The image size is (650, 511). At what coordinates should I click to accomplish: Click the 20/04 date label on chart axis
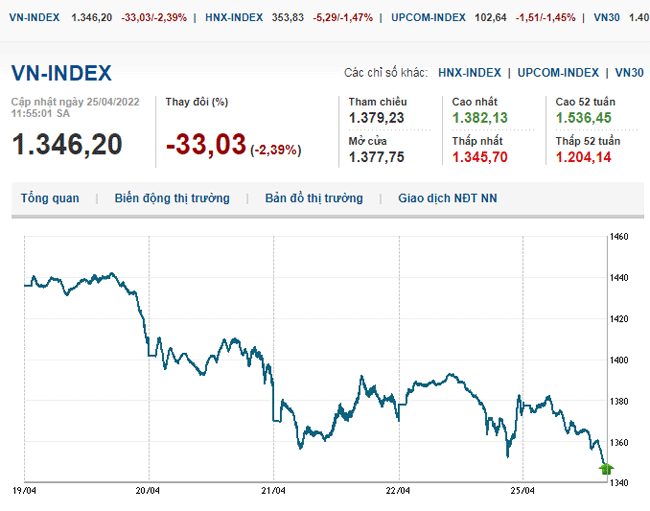(148, 491)
